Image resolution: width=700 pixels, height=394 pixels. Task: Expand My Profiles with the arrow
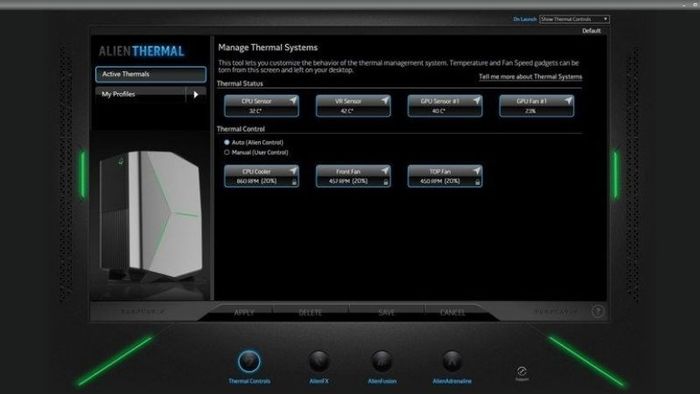tap(196, 94)
